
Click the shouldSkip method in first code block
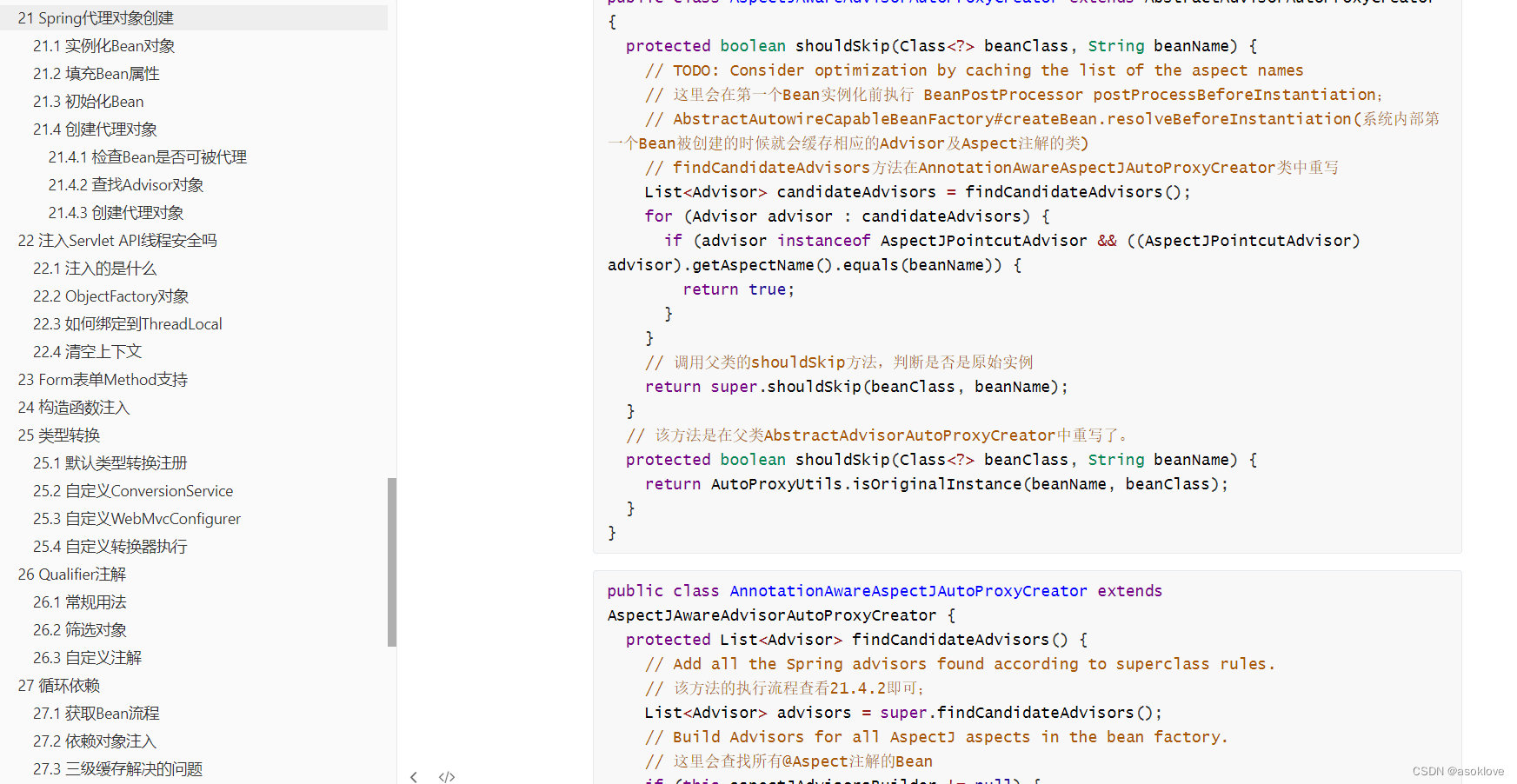[x=842, y=46]
